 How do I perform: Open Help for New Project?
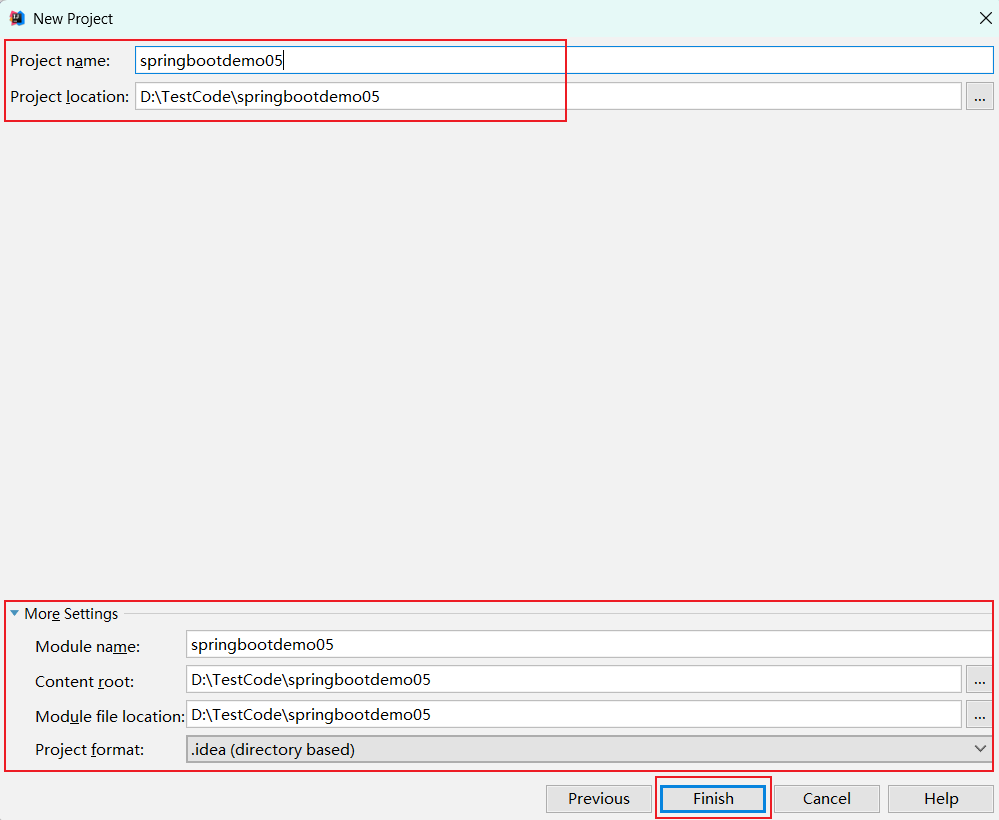(941, 798)
